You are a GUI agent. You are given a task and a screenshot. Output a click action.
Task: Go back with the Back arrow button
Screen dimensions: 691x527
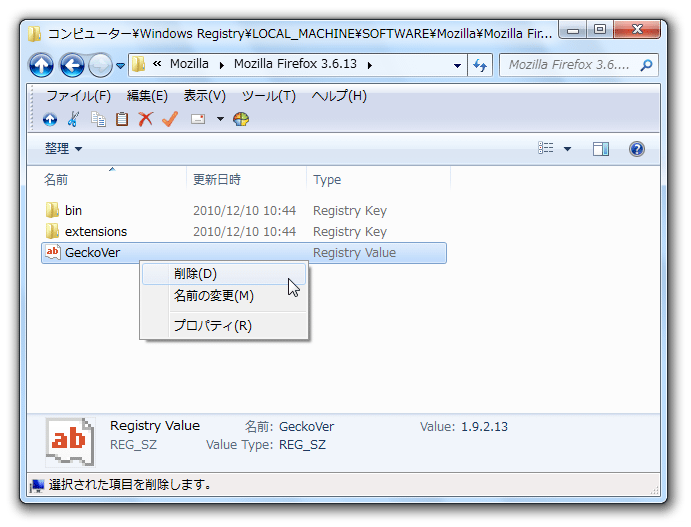click(x=72, y=65)
